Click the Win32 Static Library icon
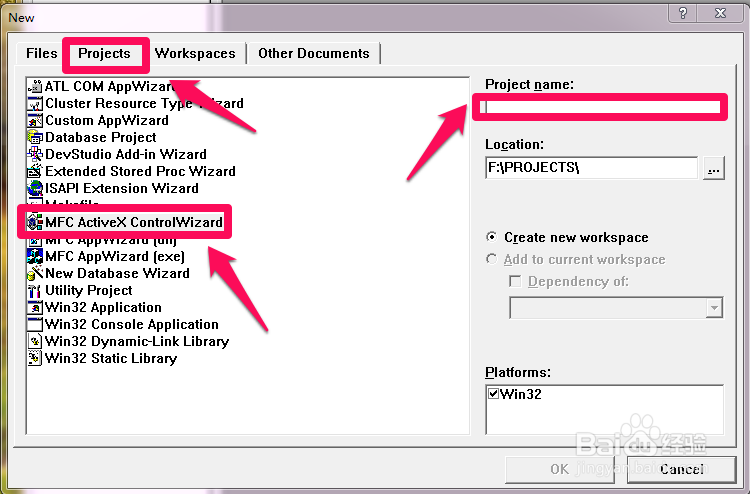The image size is (750, 494). coord(35,359)
